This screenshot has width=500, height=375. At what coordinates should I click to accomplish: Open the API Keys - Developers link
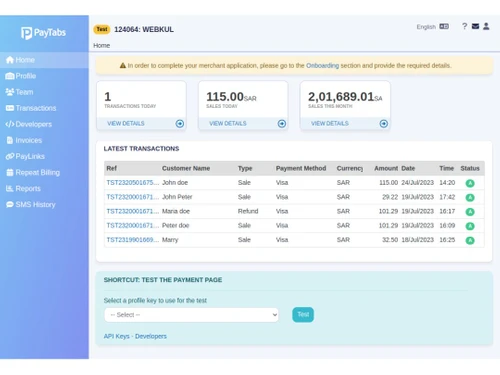point(135,336)
